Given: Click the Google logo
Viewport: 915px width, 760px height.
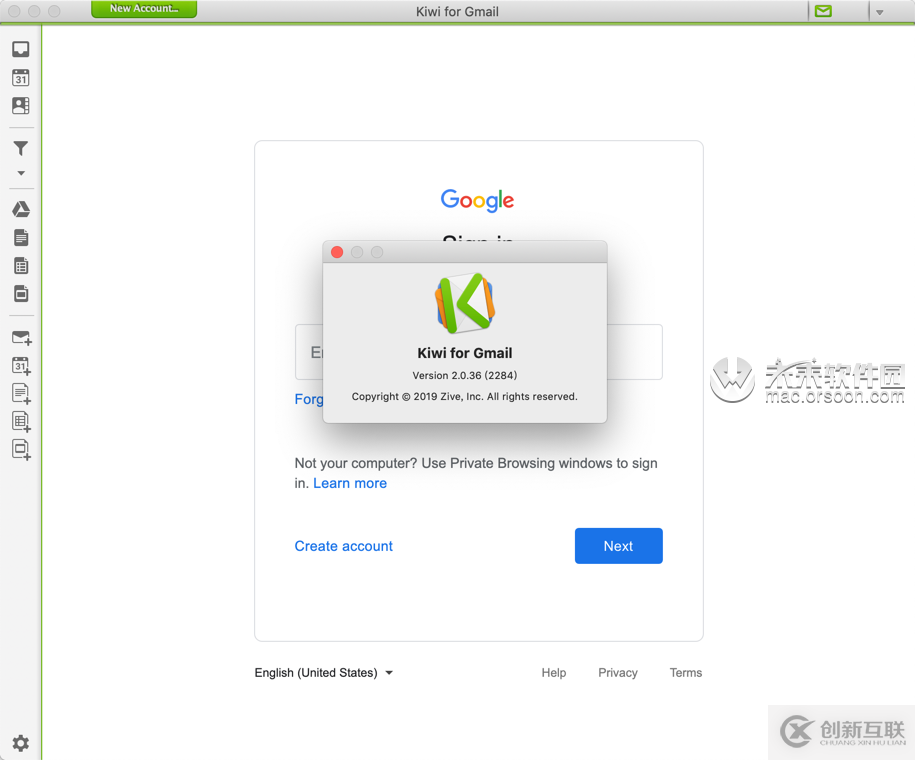Looking at the screenshot, I should click(477, 200).
